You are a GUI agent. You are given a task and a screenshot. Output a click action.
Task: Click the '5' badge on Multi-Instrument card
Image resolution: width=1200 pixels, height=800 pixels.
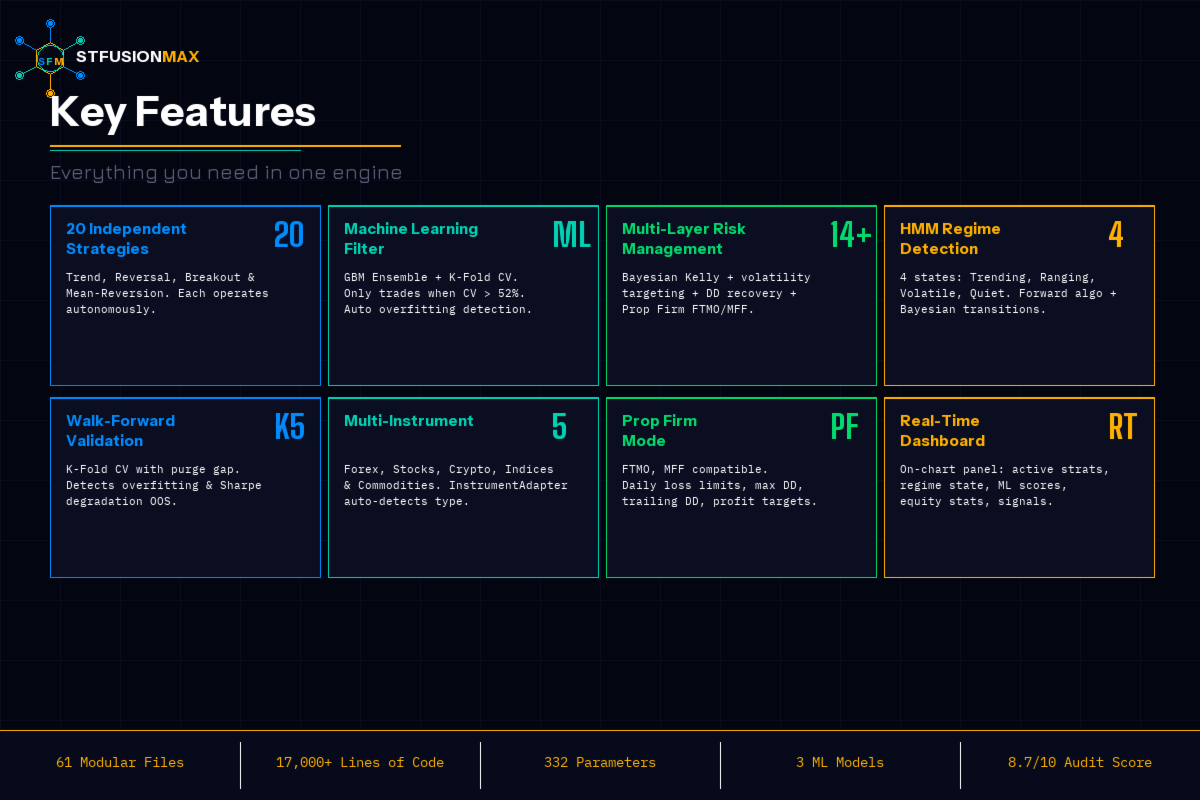tap(559, 426)
